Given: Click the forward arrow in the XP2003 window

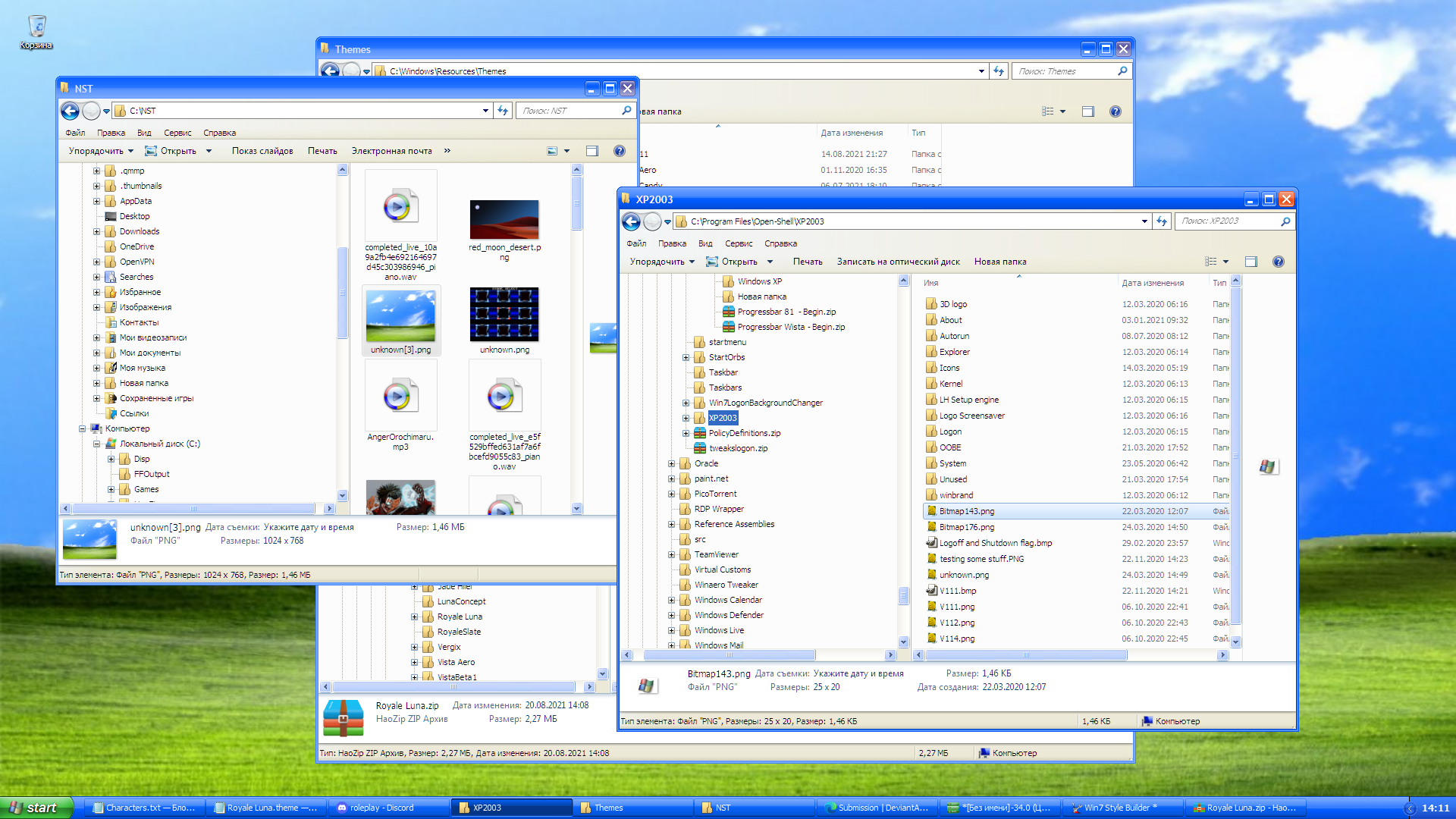Looking at the screenshot, I should (652, 221).
